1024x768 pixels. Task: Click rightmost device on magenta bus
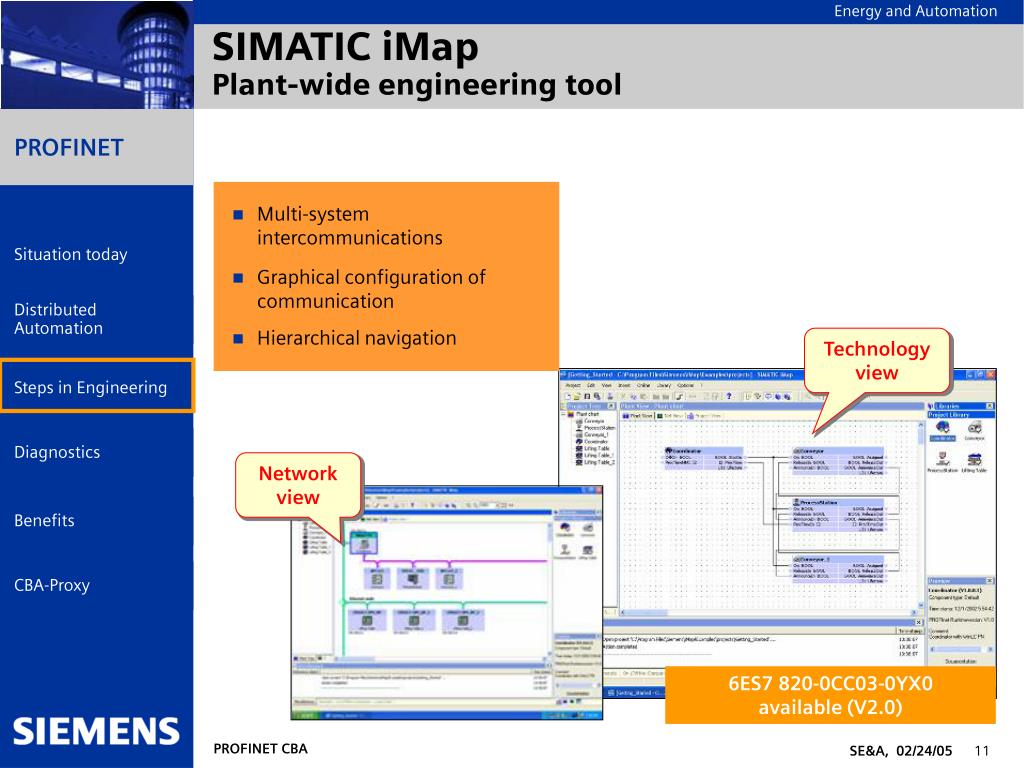[449, 579]
